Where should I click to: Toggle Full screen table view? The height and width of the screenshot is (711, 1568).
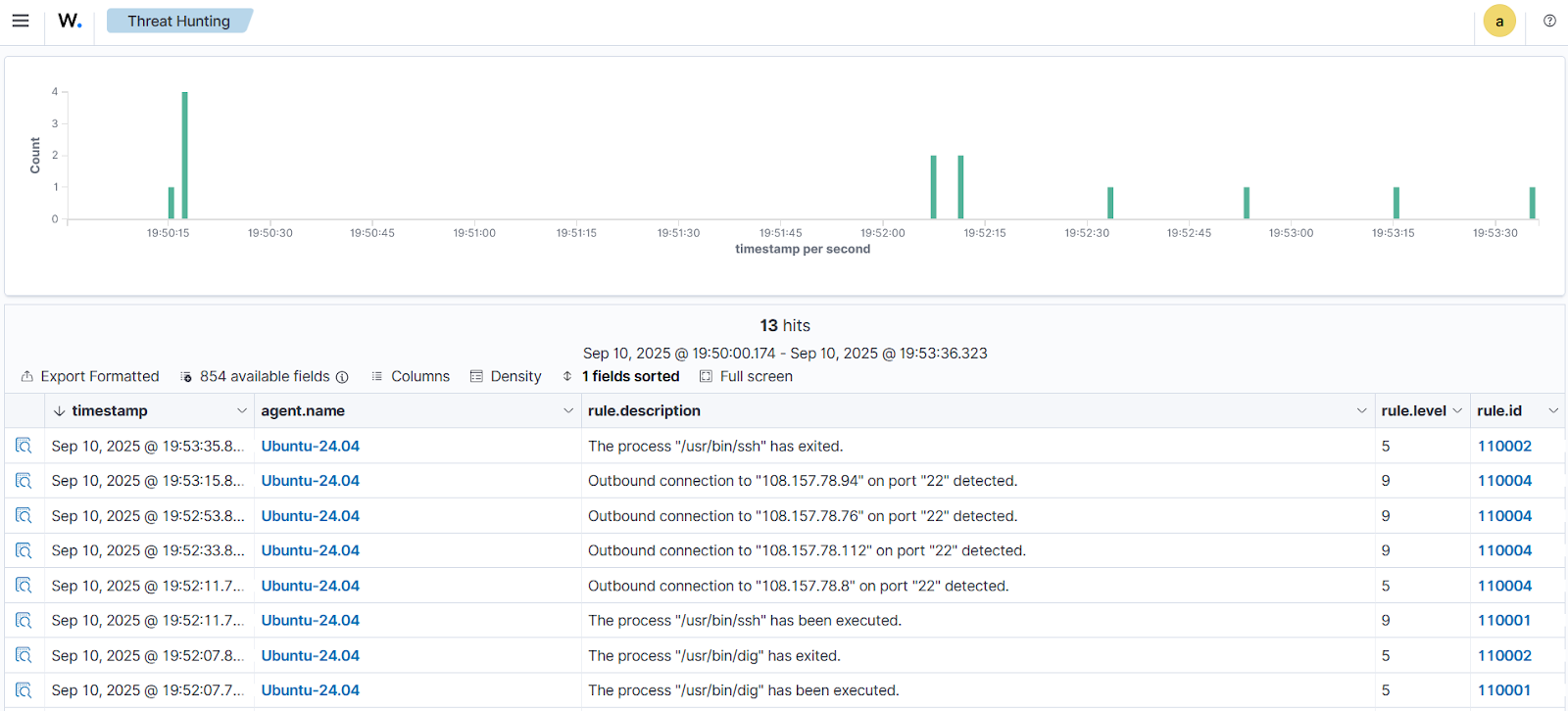click(746, 376)
